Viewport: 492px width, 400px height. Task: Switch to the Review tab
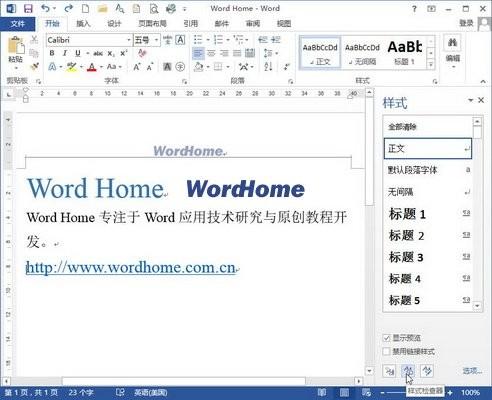[x=252, y=24]
